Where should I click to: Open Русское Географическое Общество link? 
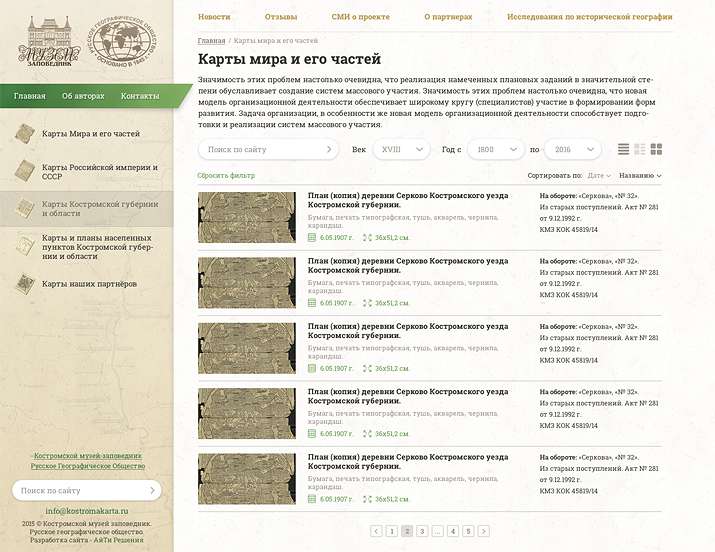(x=88, y=466)
